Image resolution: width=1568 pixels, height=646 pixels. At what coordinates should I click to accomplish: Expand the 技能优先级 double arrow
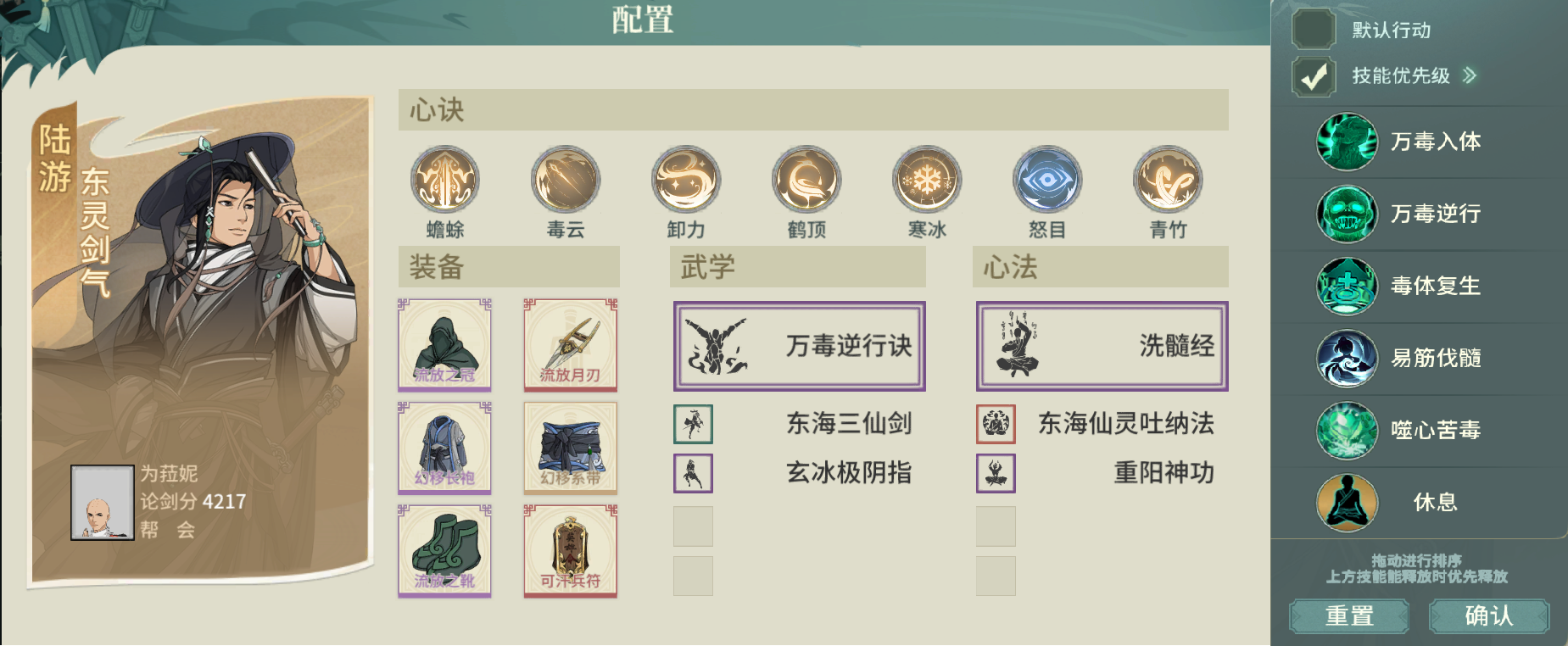tap(1470, 75)
